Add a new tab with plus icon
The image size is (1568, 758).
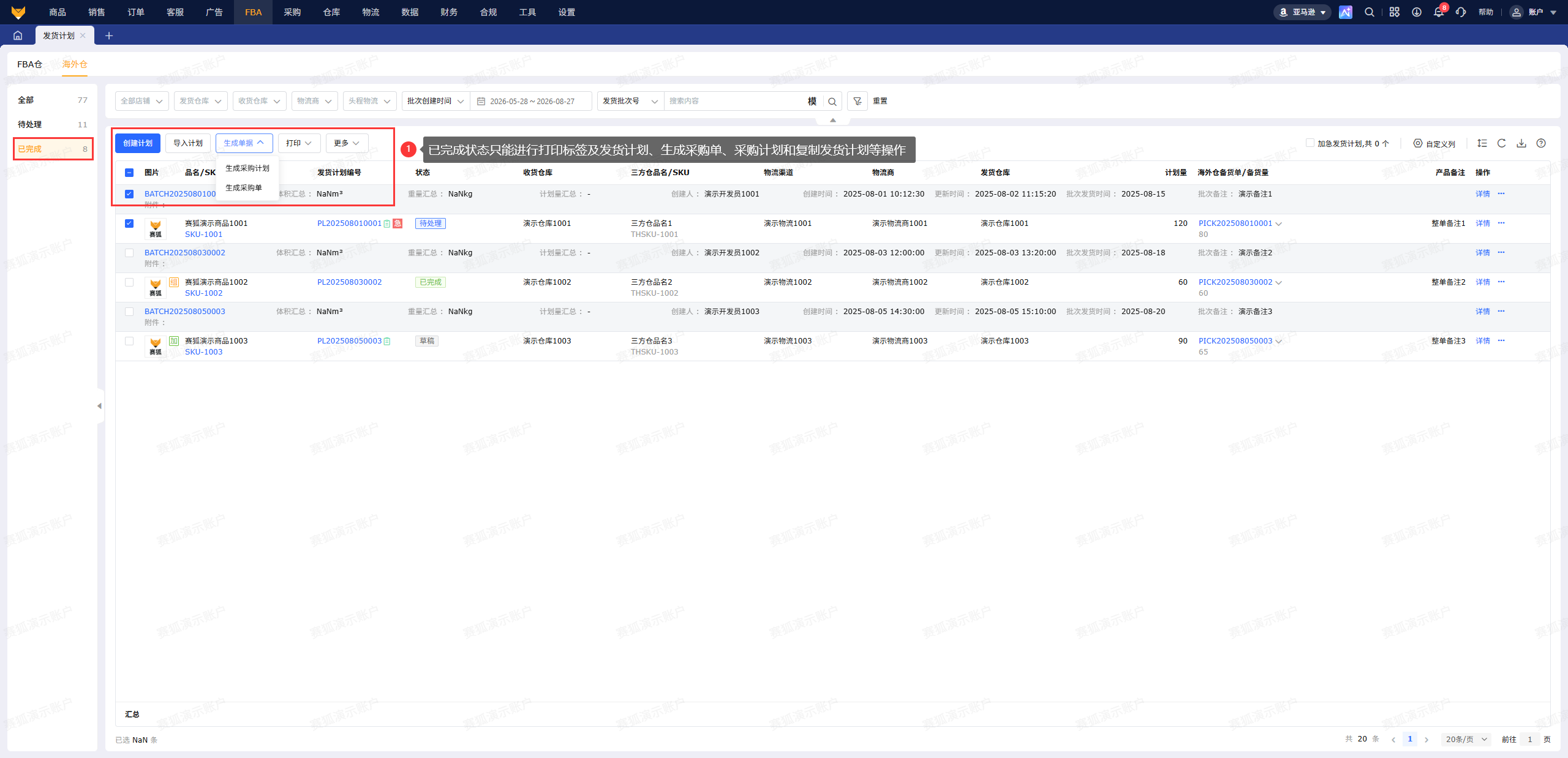tap(109, 36)
